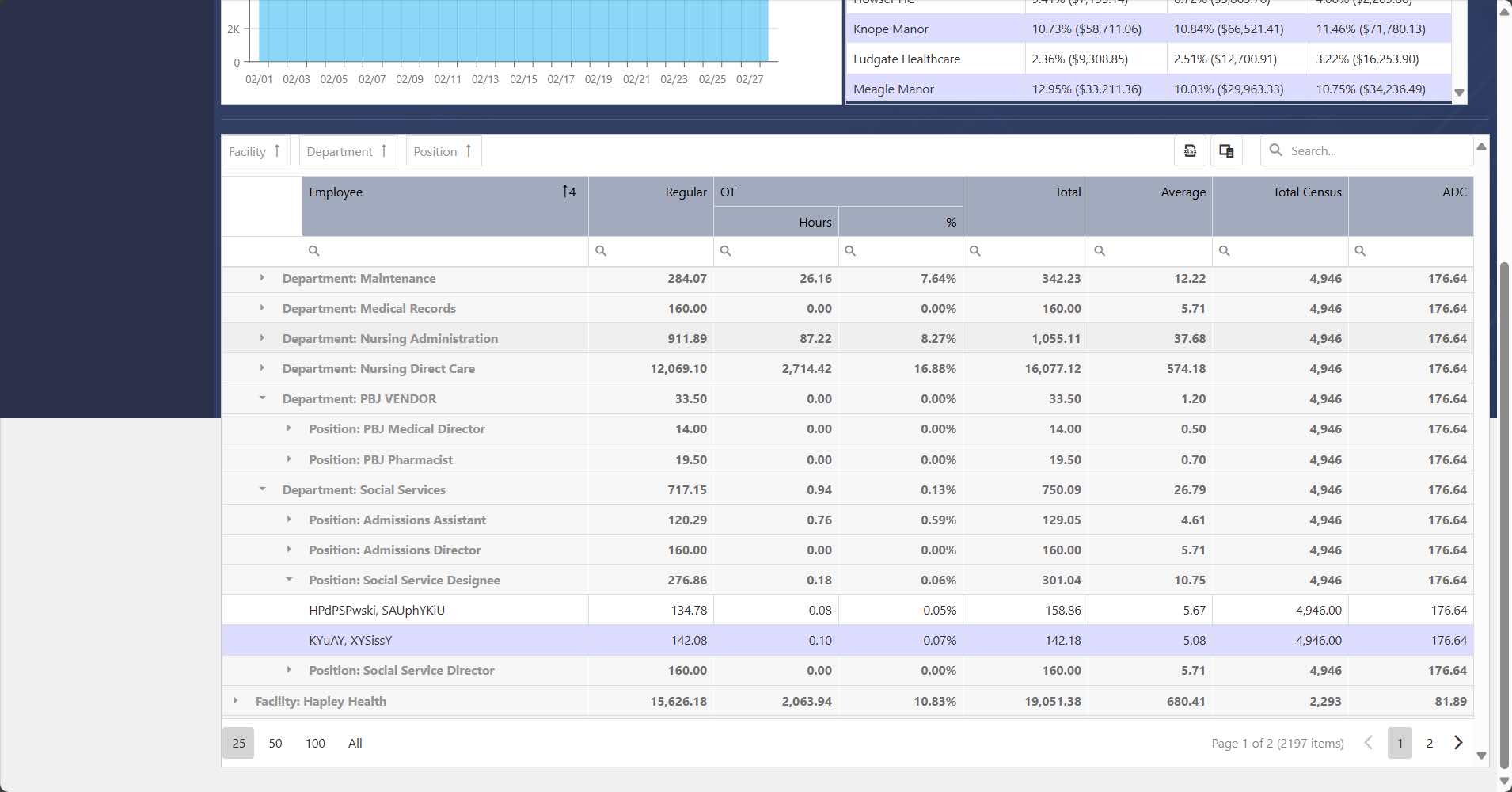The height and width of the screenshot is (792, 1512).
Task: Go to next page arrow
Action: (x=1458, y=743)
